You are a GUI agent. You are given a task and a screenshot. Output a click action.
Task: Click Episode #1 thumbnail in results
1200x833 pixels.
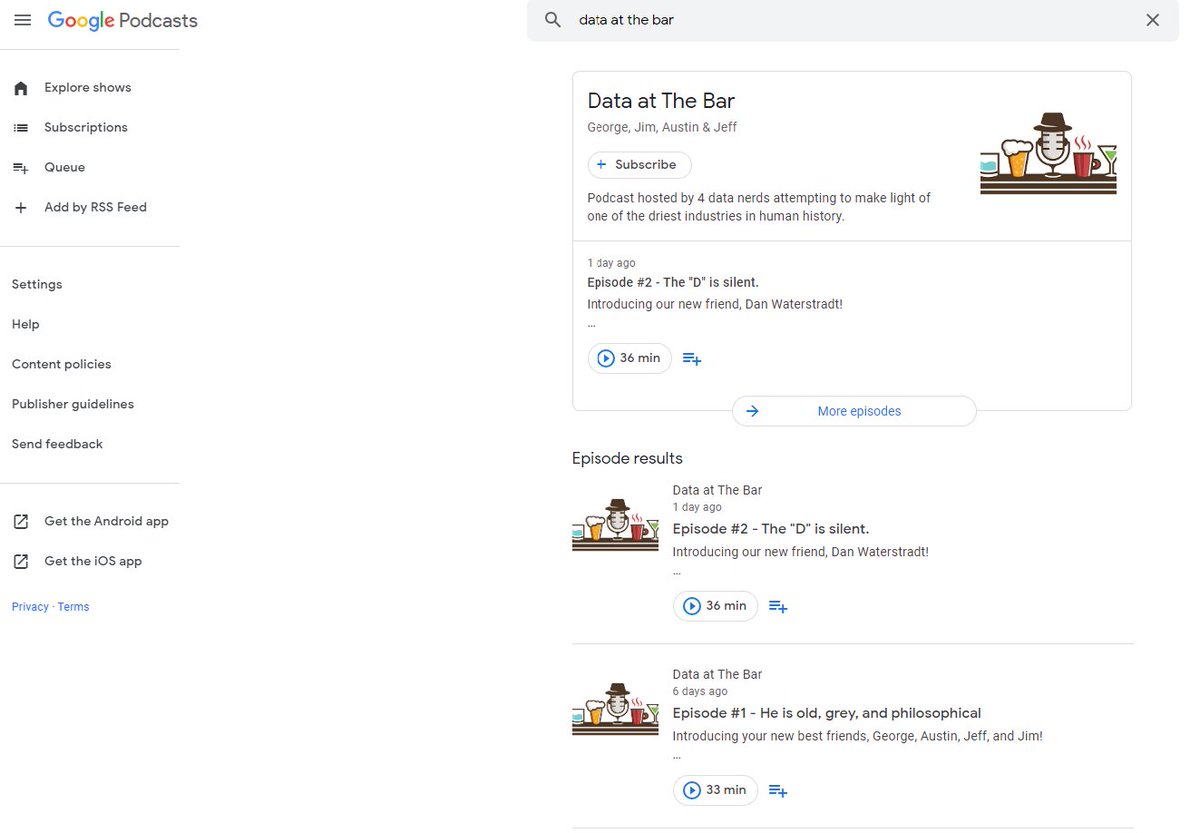pos(615,709)
